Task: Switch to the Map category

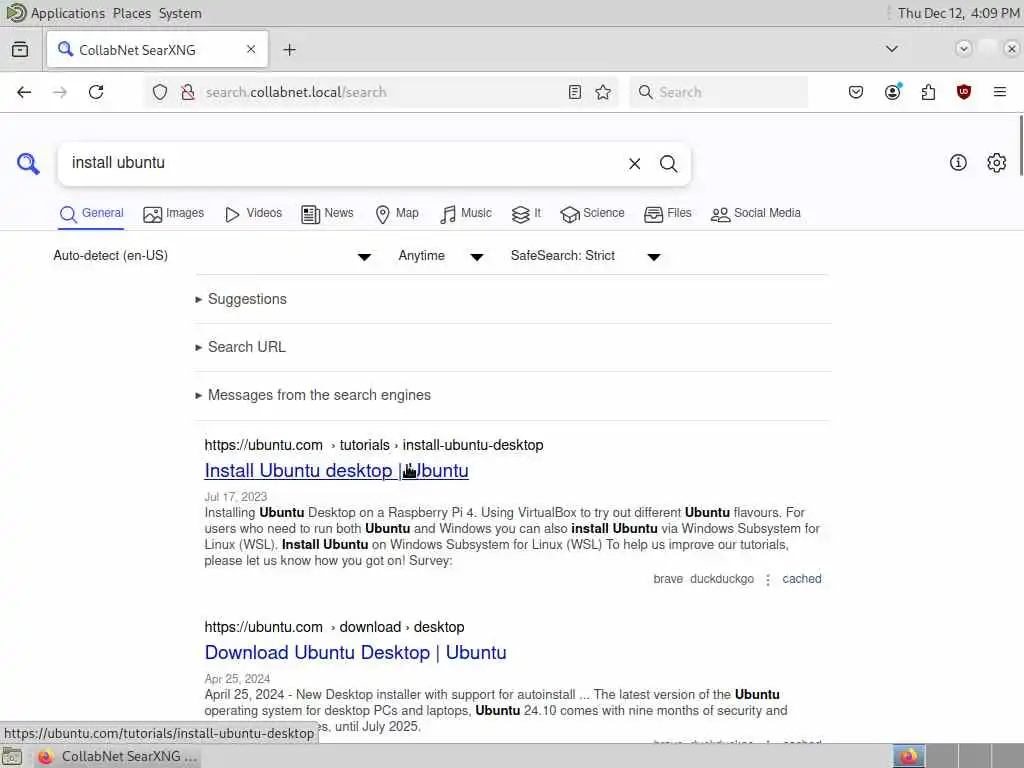Action: (x=397, y=214)
